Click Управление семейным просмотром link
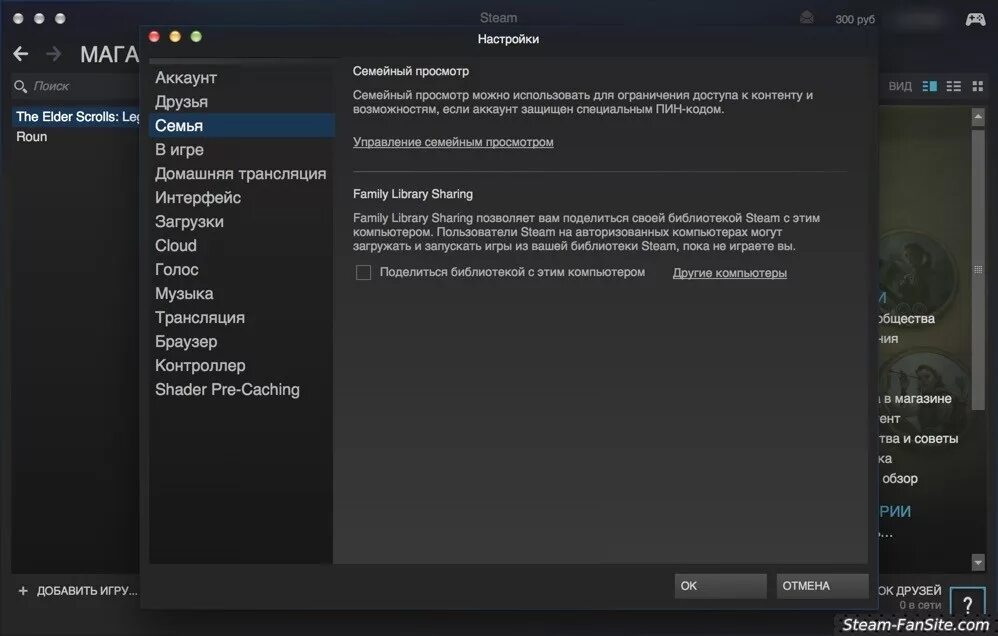Image resolution: width=998 pixels, height=636 pixels. pyautogui.click(x=453, y=142)
